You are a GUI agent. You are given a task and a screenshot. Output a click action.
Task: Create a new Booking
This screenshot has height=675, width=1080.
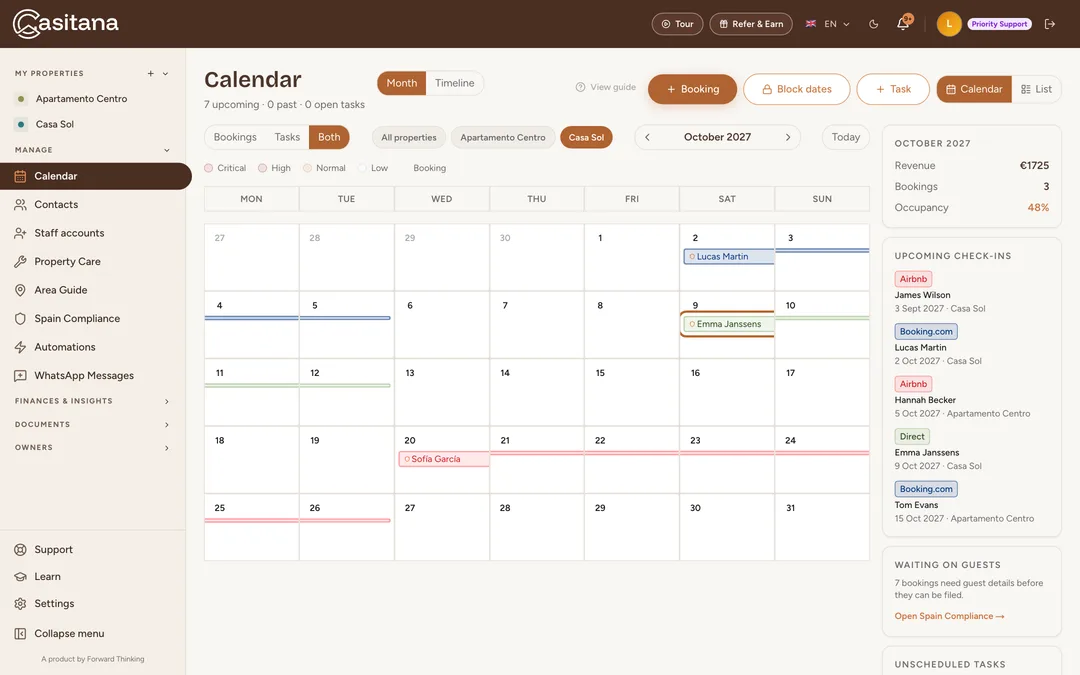click(692, 89)
